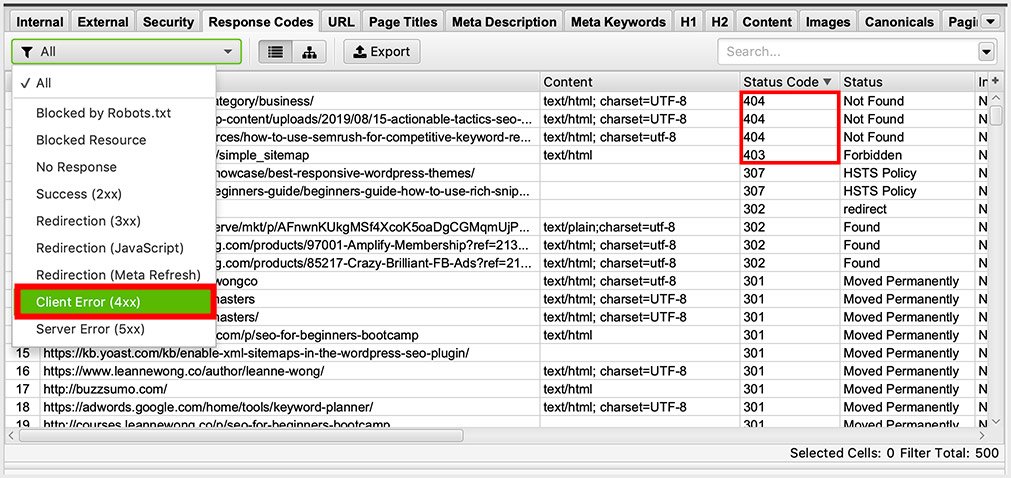This screenshot has height=478, width=1011.
Task: Select the best-responsive-wordpress-themes URL cell
Action: pyautogui.click(x=377, y=174)
